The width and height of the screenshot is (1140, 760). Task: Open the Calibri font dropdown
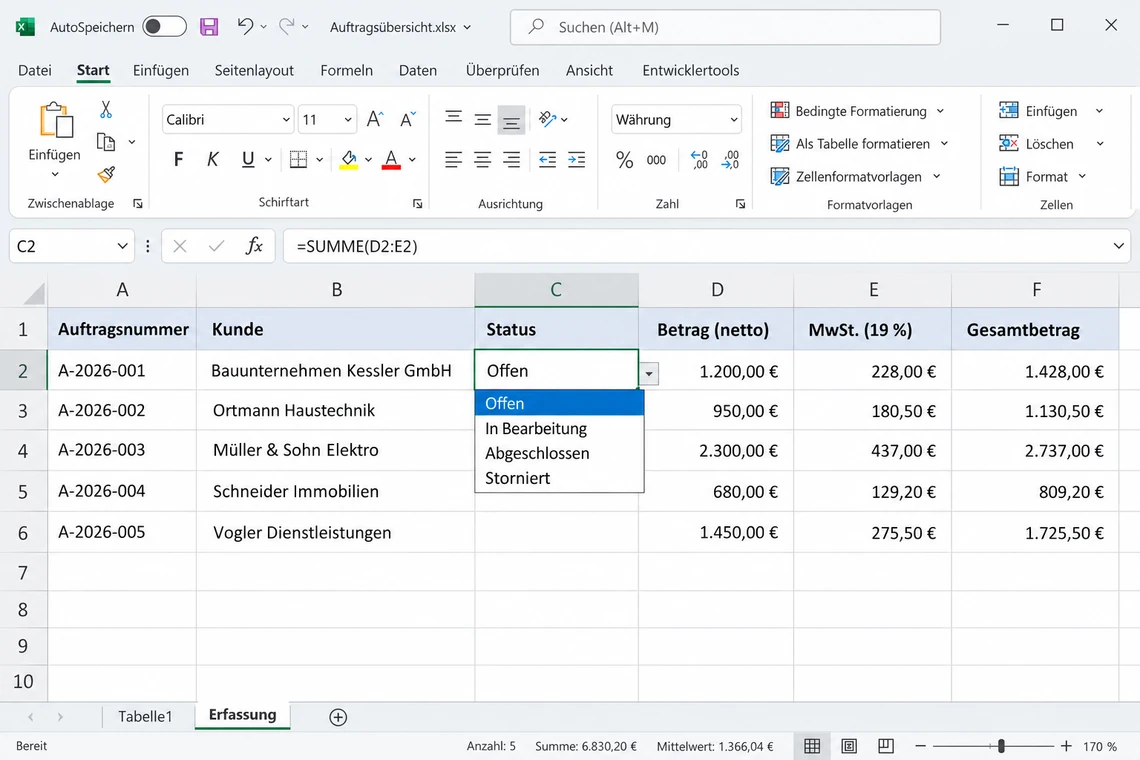[x=286, y=120]
